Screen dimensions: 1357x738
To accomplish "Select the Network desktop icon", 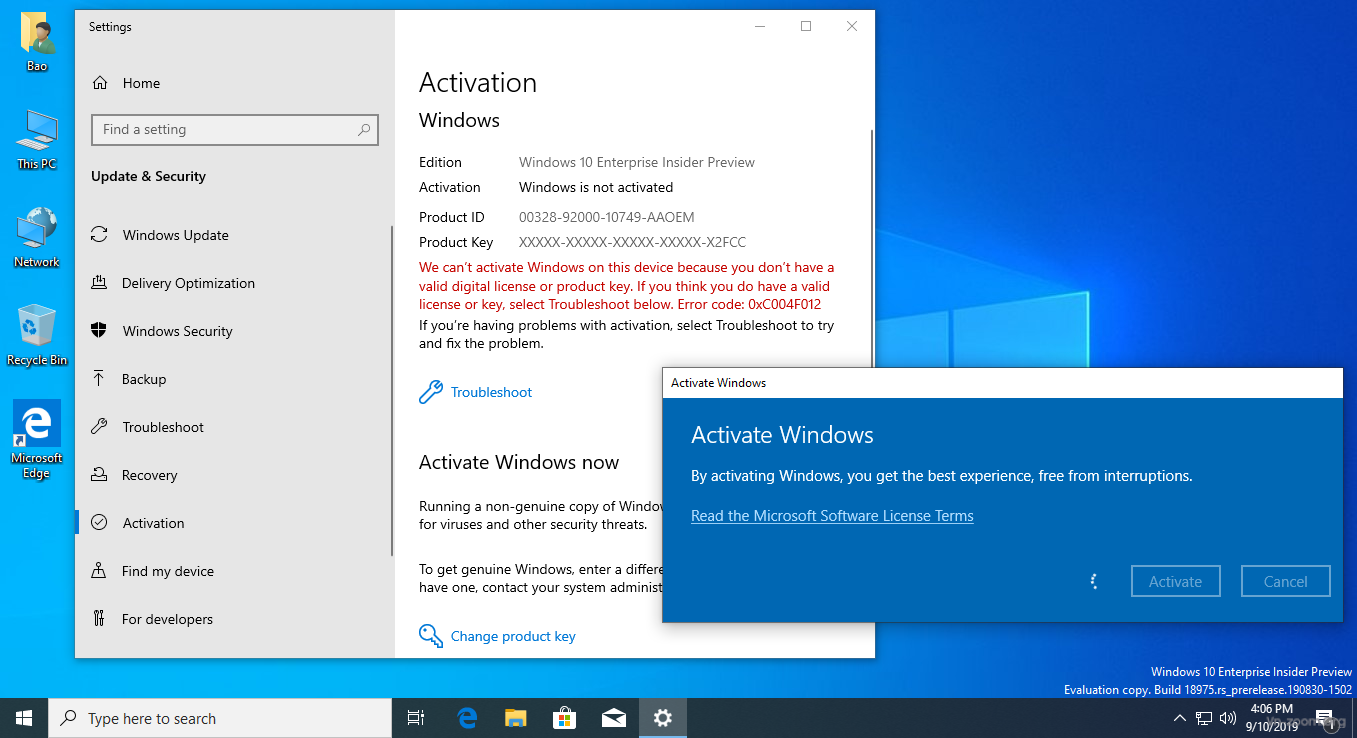I will point(37,238).
